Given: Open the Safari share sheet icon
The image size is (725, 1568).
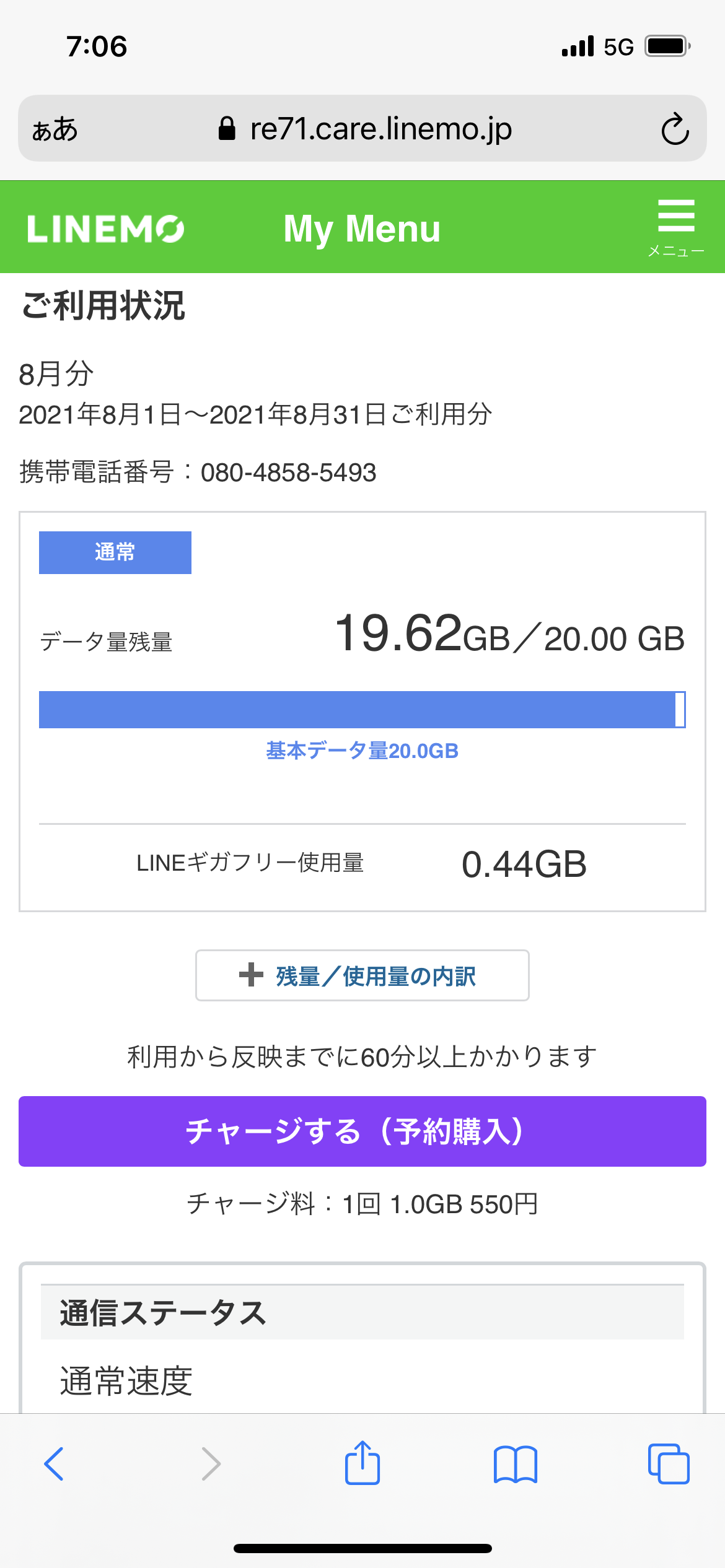Looking at the screenshot, I should tap(362, 1463).
